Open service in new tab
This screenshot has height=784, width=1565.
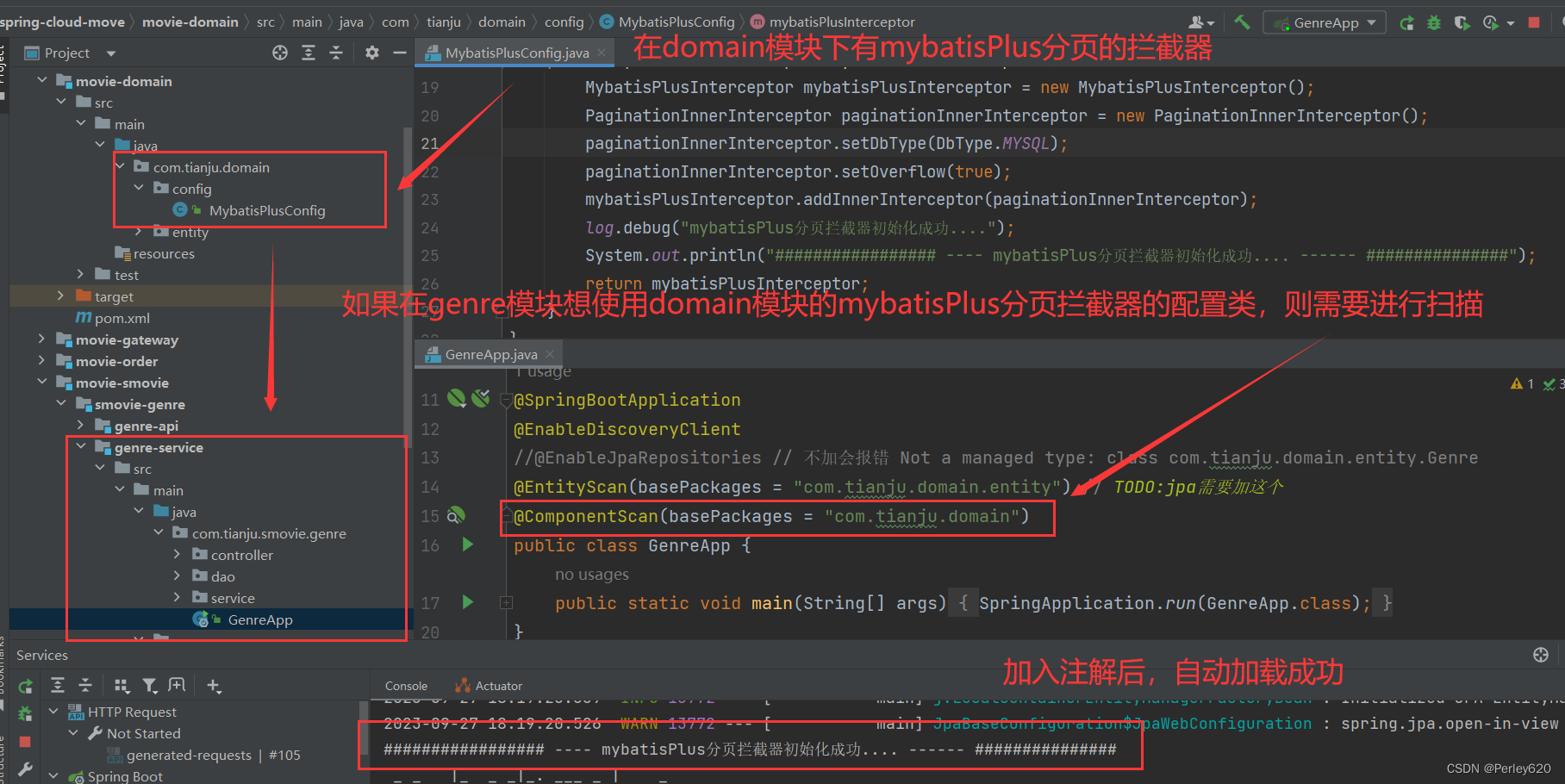point(177,685)
